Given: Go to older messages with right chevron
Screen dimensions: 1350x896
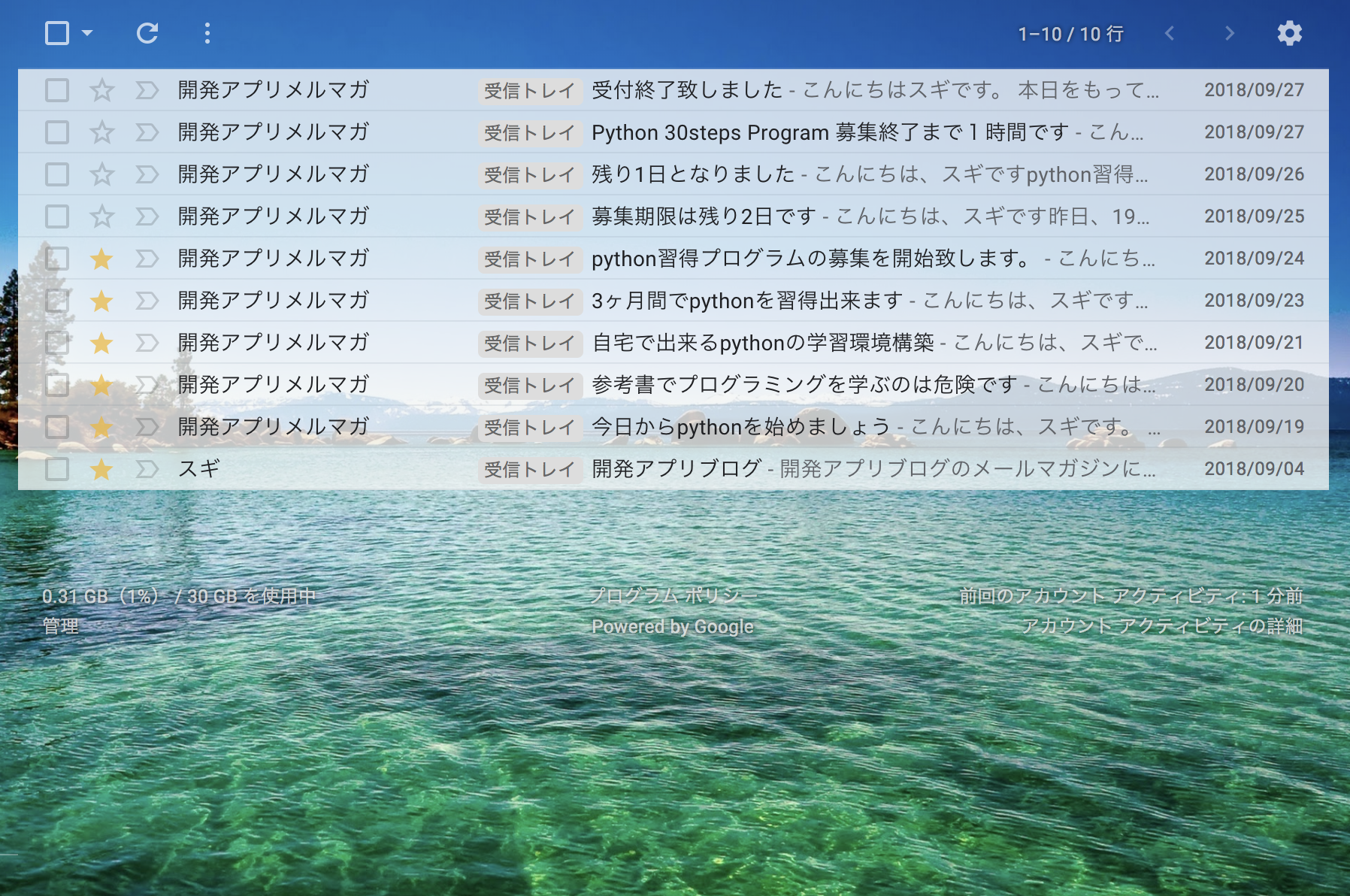Looking at the screenshot, I should (1230, 33).
